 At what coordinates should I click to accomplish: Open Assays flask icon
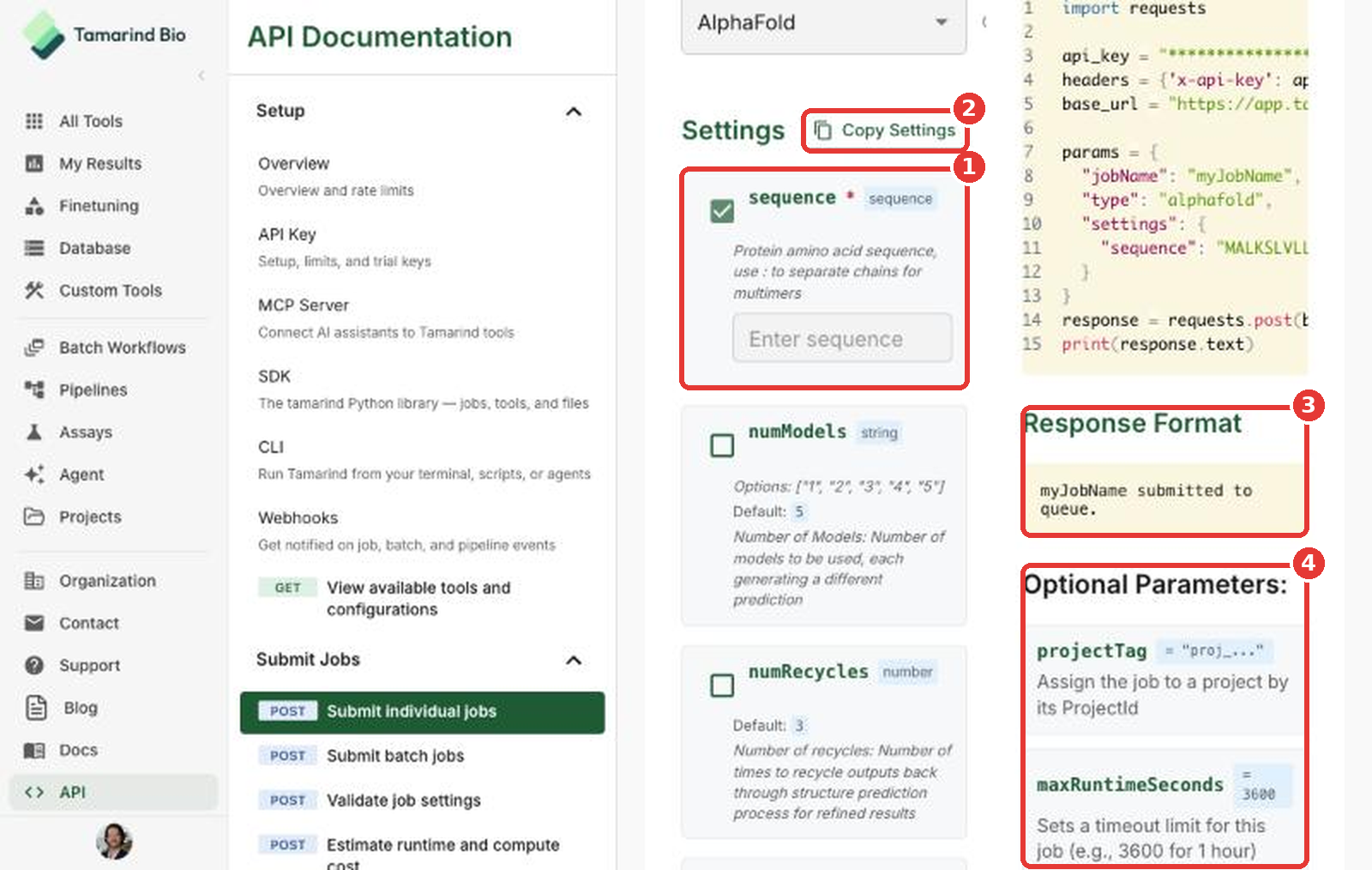pyautogui.click(x=34, y=432)
